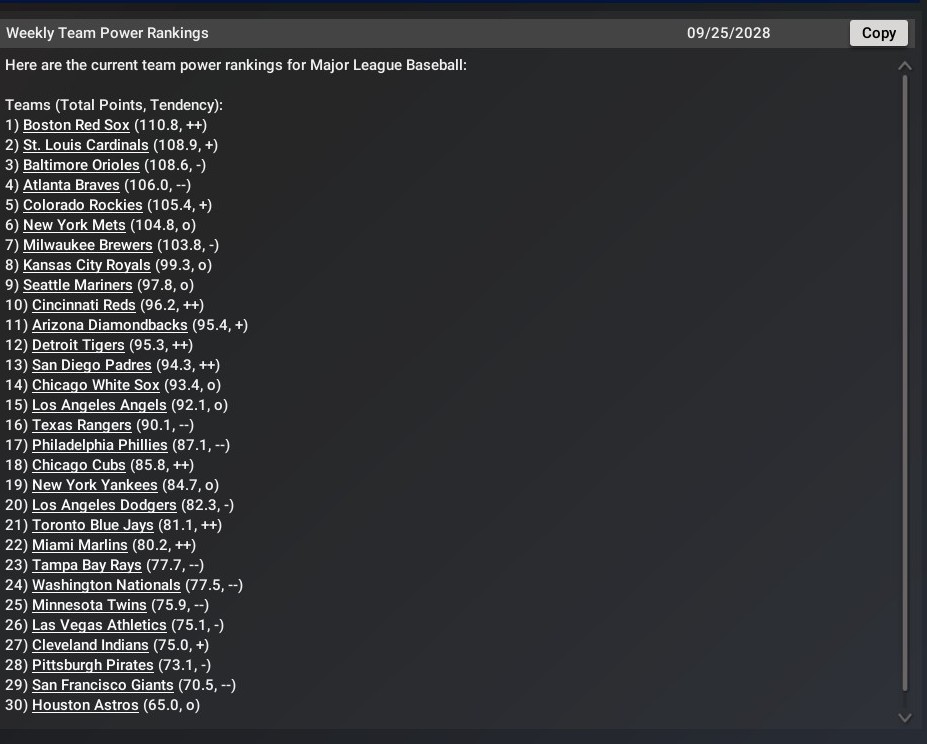927x744 pixels.
Task: Click the Copy button
Action: pos(879,33)
